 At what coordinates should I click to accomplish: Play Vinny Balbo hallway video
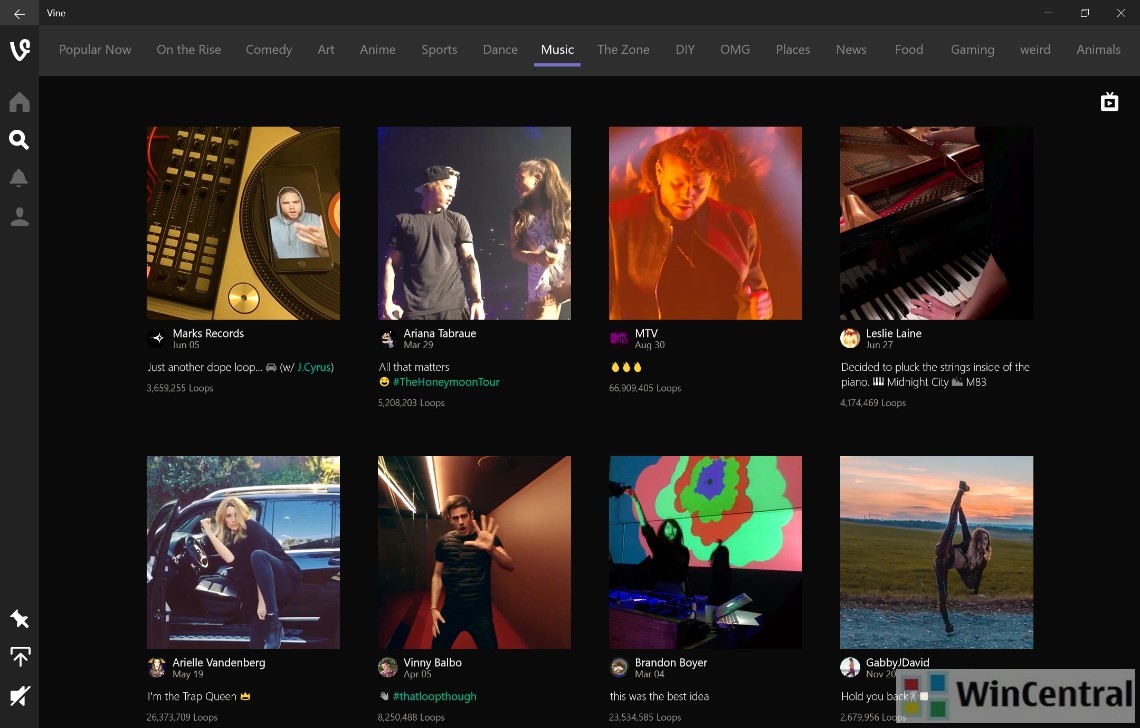tap(474, 552)
